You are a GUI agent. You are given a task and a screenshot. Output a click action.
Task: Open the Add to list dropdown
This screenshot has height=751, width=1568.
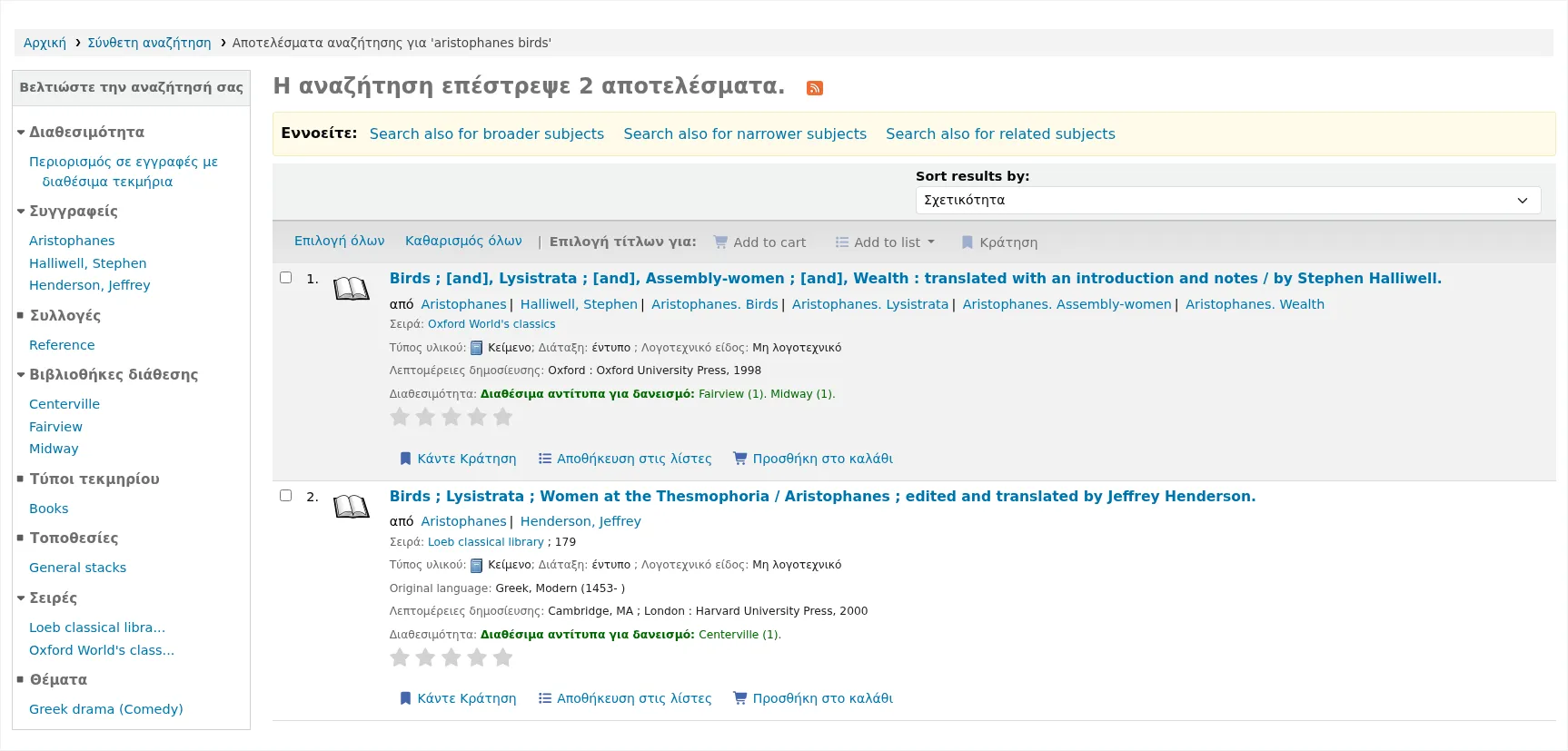886,242
